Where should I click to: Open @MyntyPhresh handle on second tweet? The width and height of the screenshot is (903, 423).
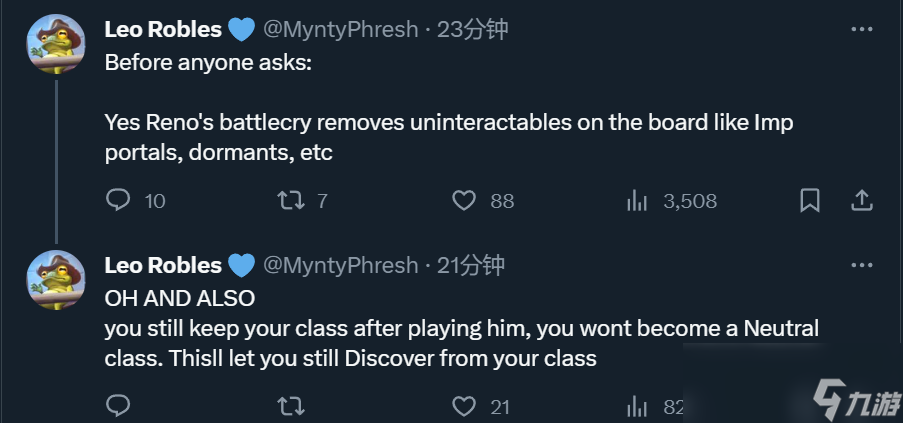point(340,265)
